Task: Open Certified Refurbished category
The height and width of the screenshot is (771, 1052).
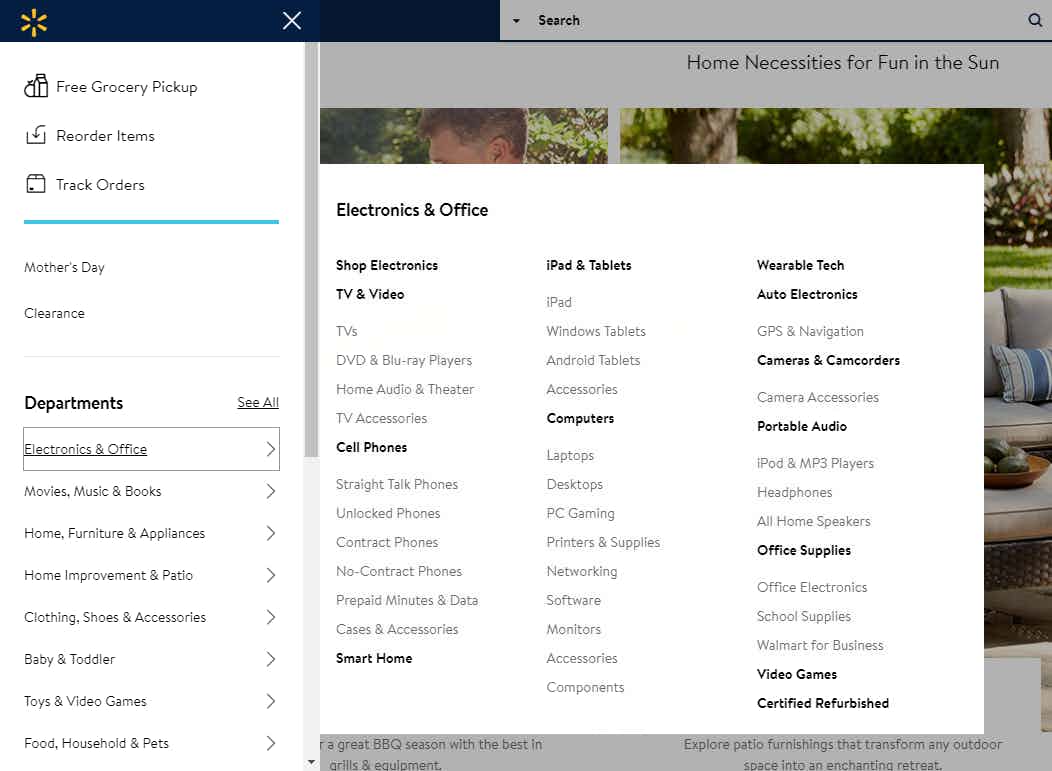Action: (x=822, y=703)
